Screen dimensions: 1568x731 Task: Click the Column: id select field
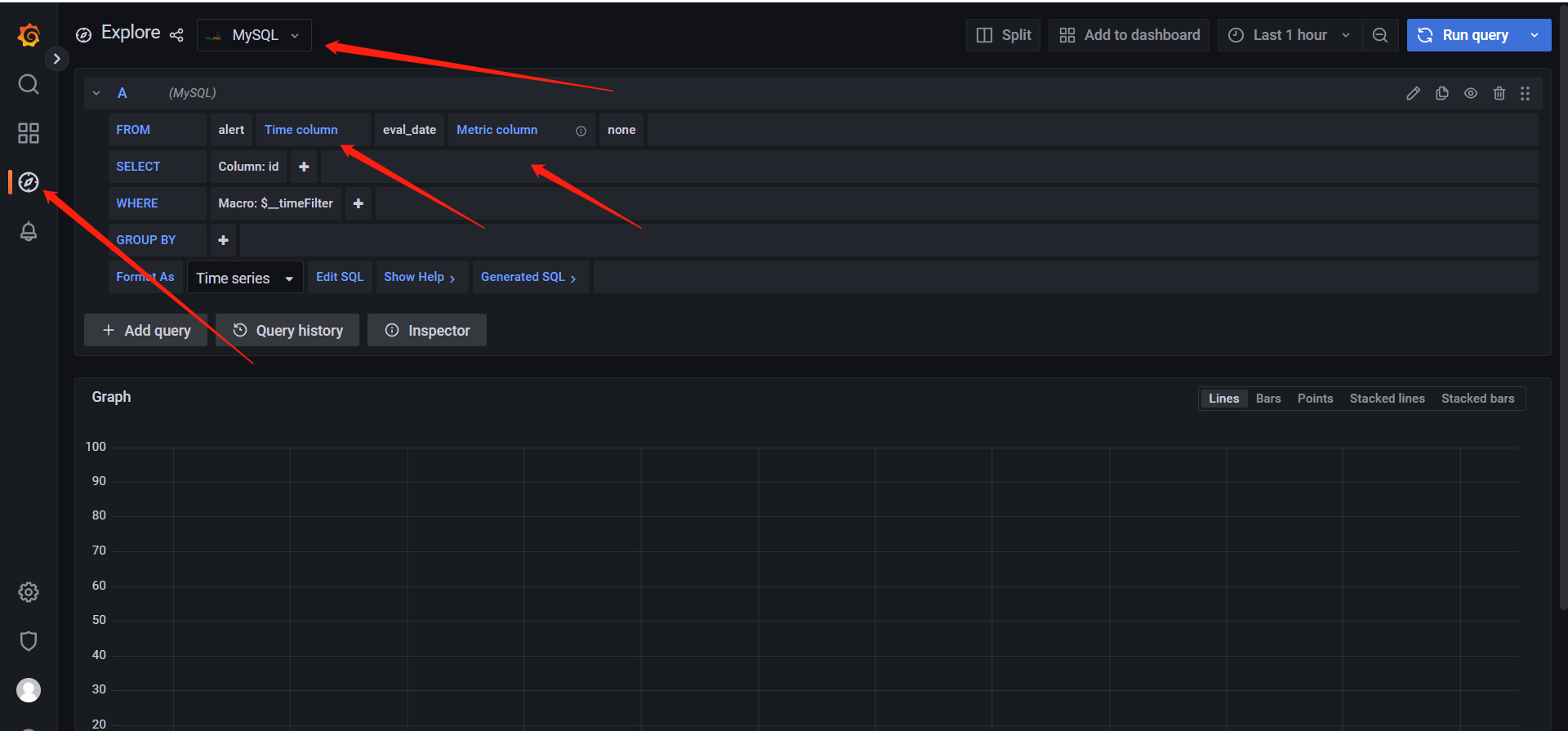click(x=248, y=167)
